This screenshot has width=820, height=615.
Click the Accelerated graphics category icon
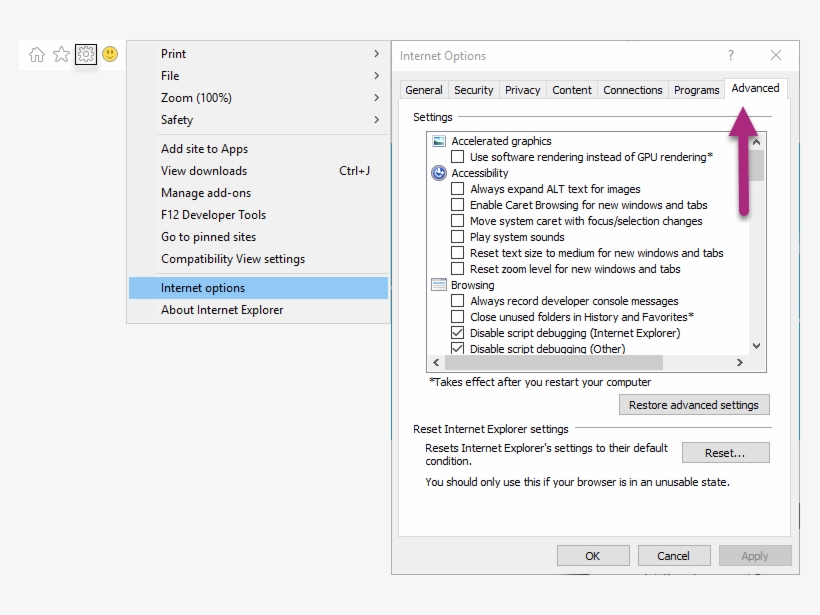(439, 141)
